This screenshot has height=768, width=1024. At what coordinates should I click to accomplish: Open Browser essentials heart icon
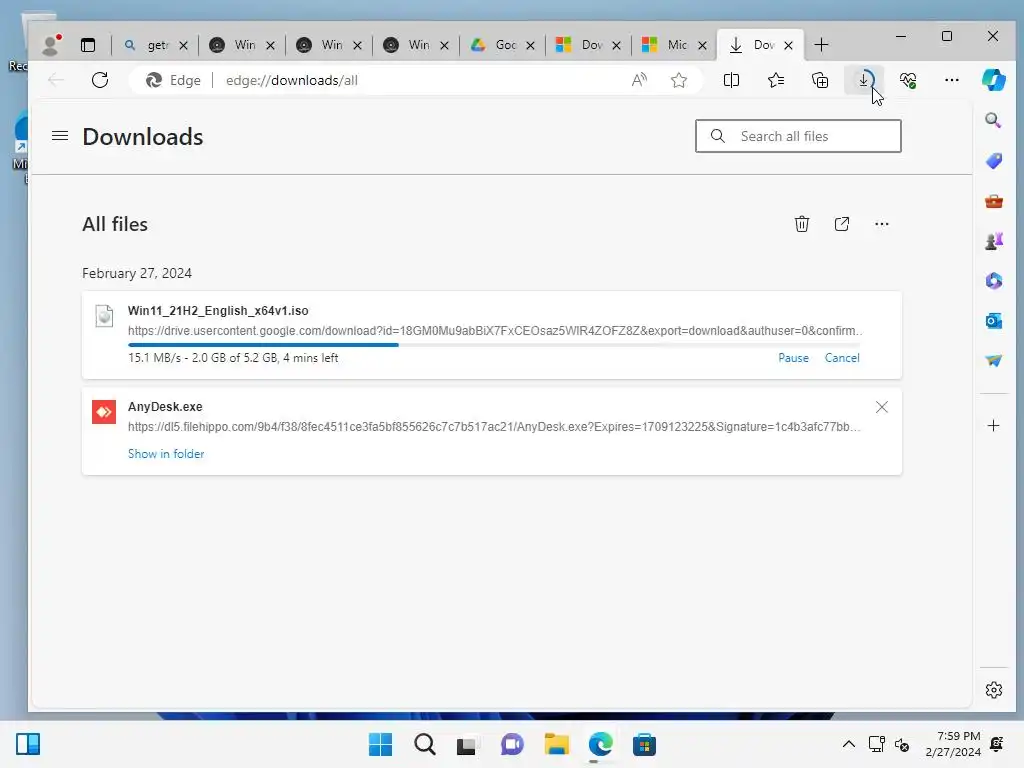tap(908, 80)
